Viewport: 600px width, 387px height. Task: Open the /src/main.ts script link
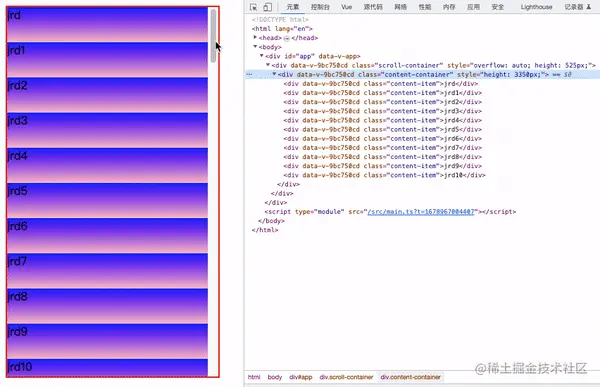pos(421,212)
